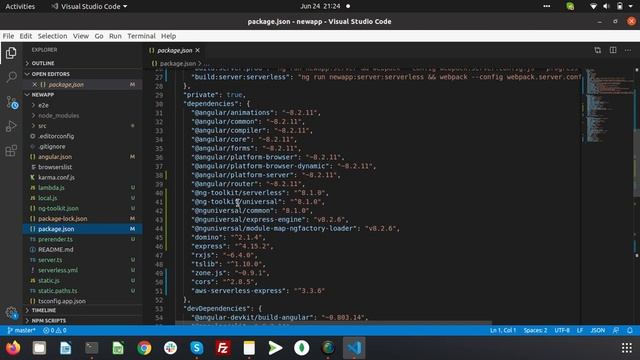Viewport: 640px width, 360px height.
Task: Open Skype from the dock
Action: tap(197, 348)
